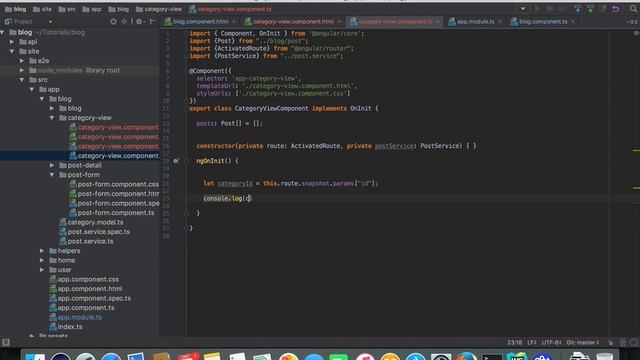Viewport: 640px width, 360px height.
Task: Close the category-view.component.html tab
Action: pos(339,22)
